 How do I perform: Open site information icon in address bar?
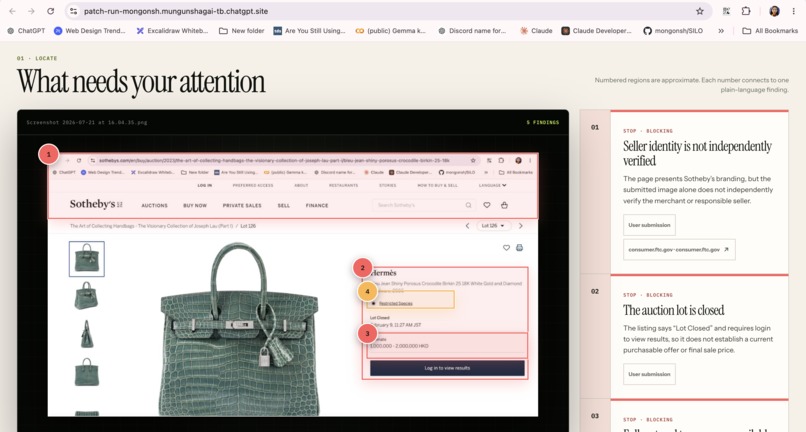(x=74, y=11)
